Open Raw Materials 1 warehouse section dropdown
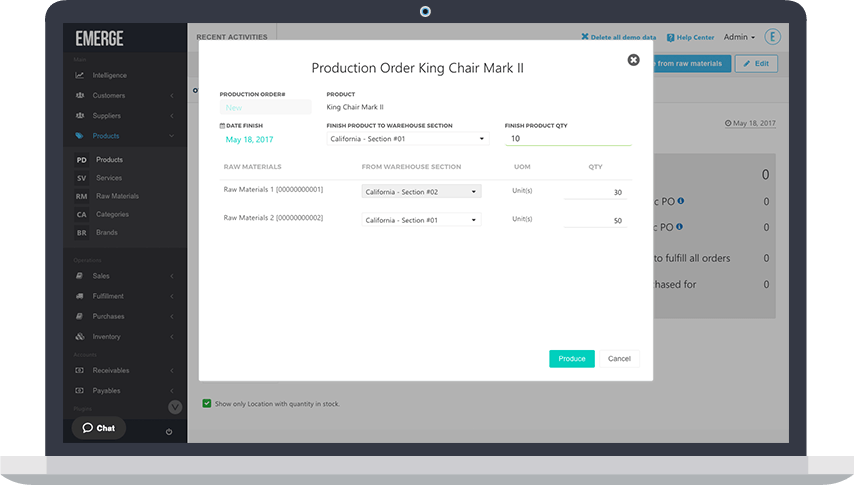The height and width of the screenshot is (485, 854). point(421,192)
